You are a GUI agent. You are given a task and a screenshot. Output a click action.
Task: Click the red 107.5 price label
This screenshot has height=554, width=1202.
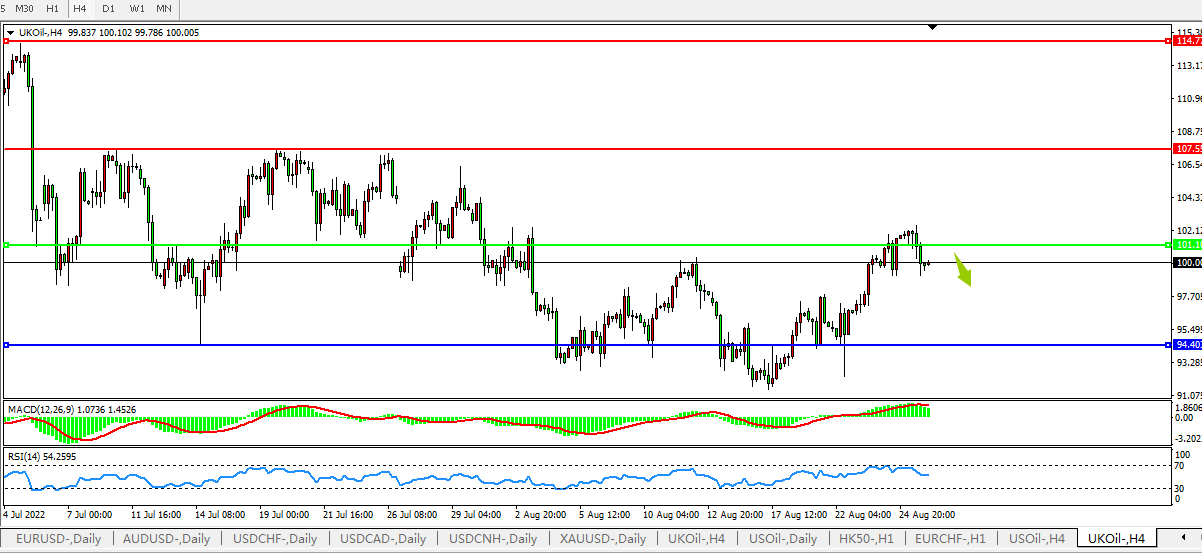coord(1188,148)
